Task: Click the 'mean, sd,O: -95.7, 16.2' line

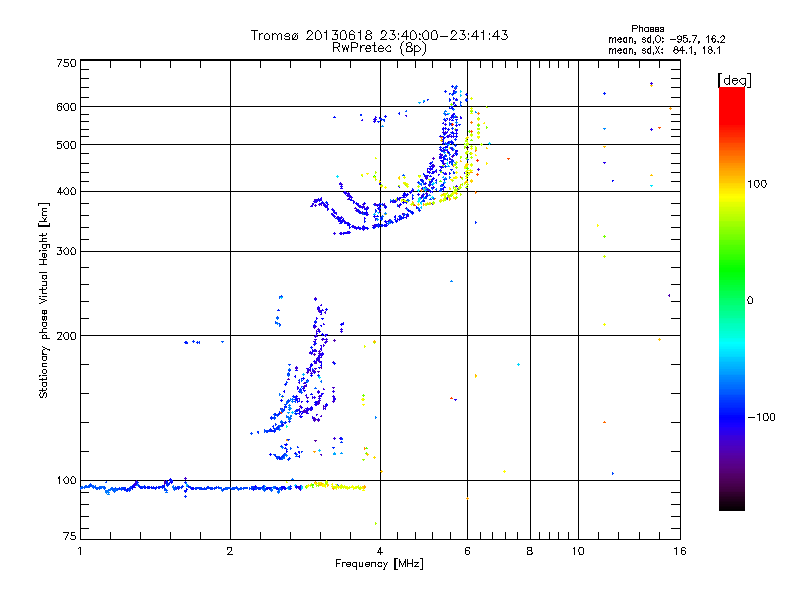Action: [x=666, y=39]
